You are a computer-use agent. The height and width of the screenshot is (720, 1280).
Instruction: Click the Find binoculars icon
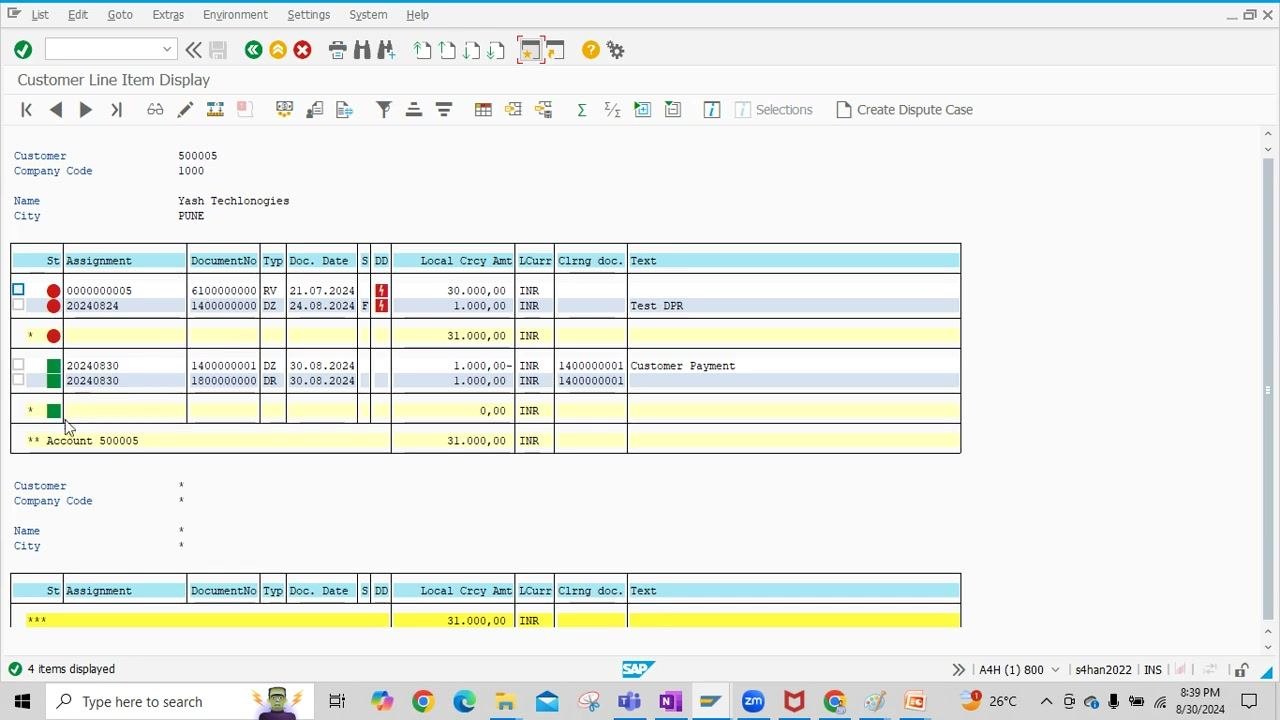coord(362,50)
